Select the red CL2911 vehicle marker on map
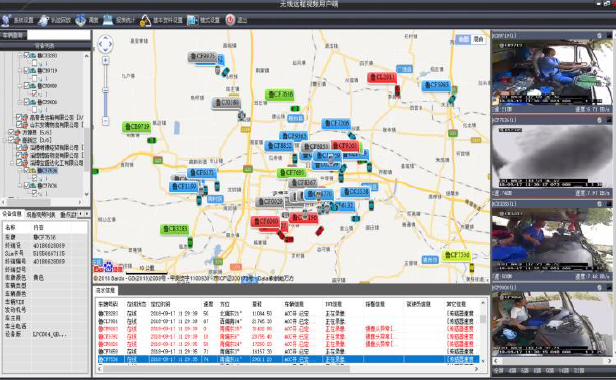Image resolution: width=616 pixels, height=380 pixels. coord(382,77)
